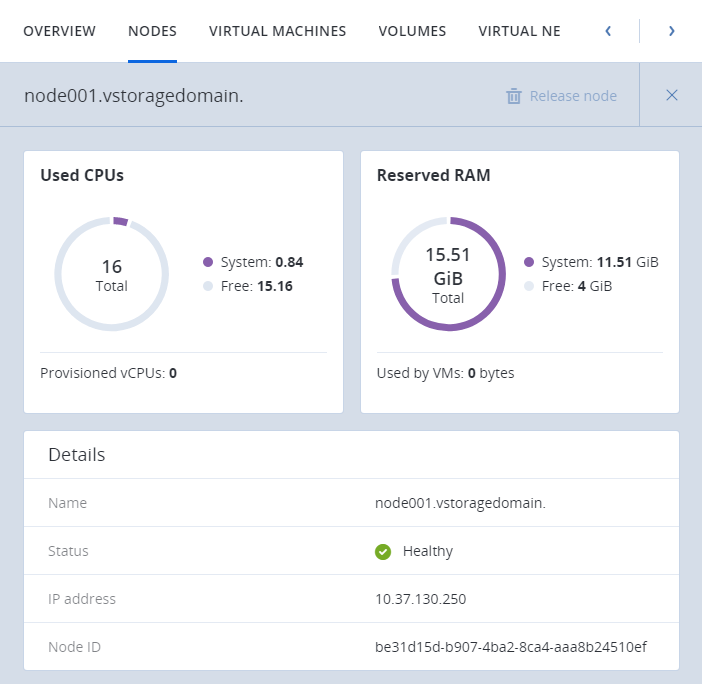Click the purple System CPU legend dot
This screenshot has height=684, width=702.
tap(208, 262)
